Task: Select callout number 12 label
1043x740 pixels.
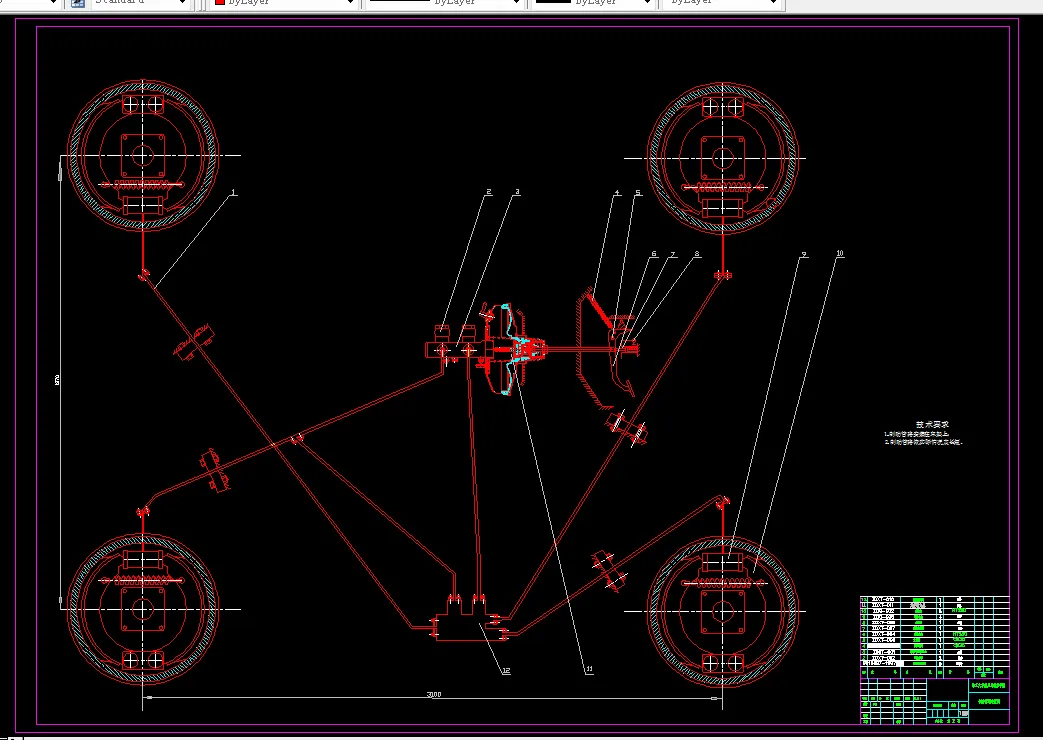Action: pos(506,670)
